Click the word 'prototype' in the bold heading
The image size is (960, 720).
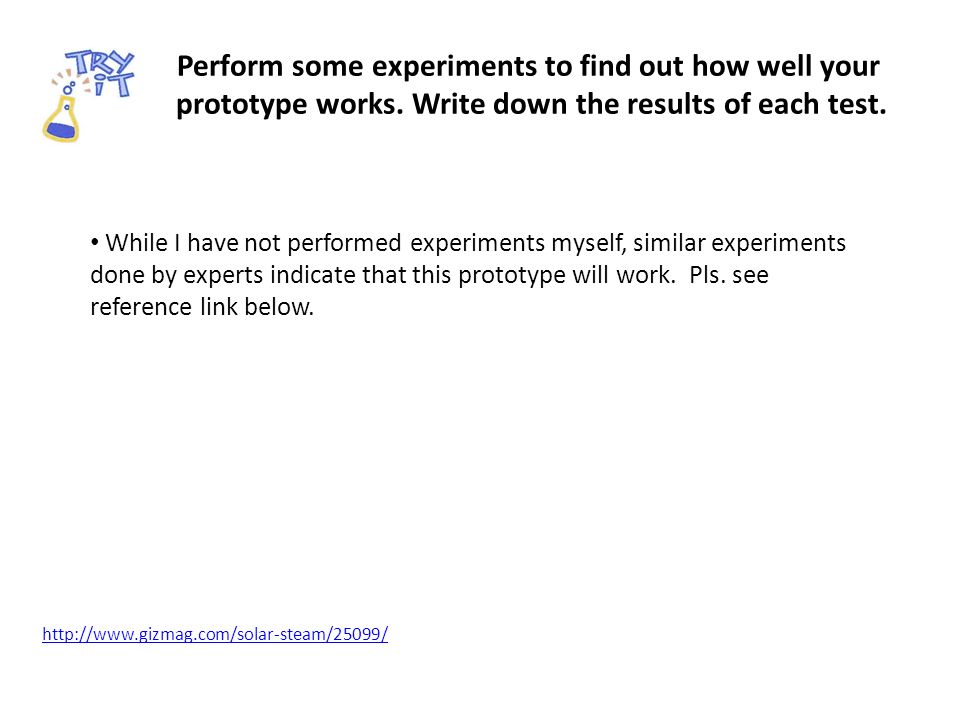click(242, 105)
